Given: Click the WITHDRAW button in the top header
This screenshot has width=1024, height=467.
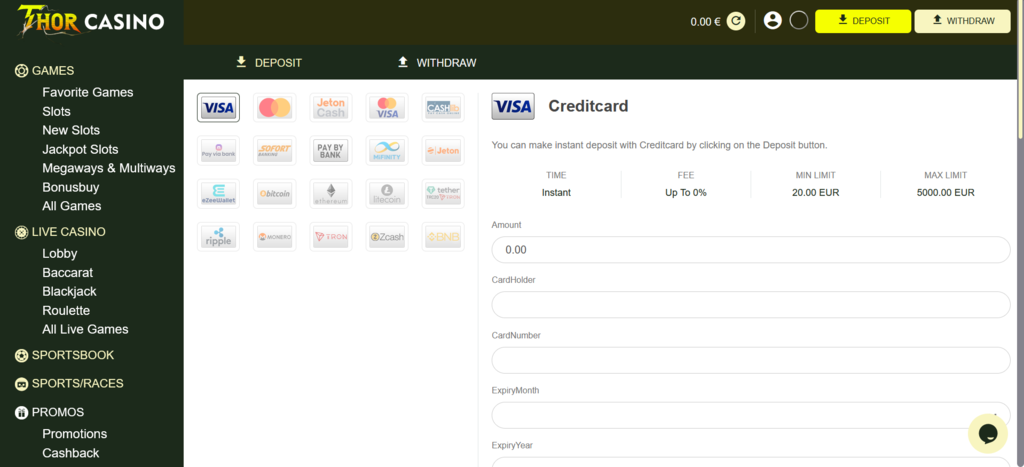Looking at the screenshot, I should (963, 21).
